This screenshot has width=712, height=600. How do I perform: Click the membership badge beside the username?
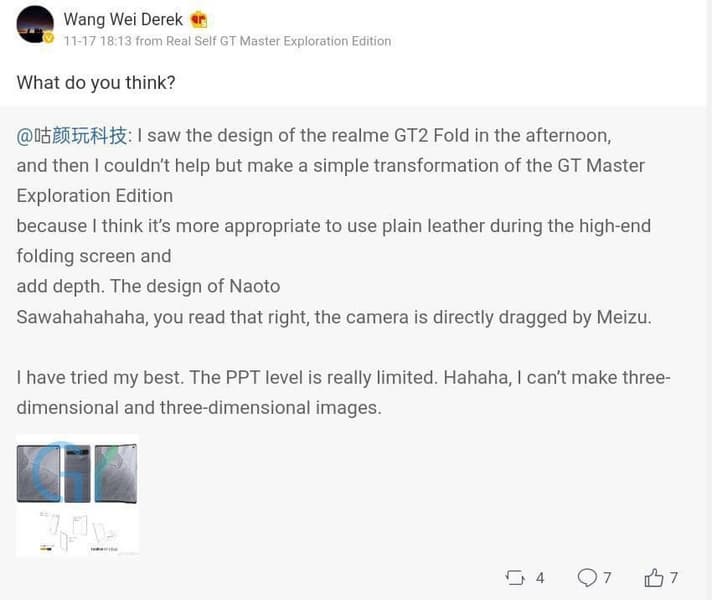tap(199, 19)
